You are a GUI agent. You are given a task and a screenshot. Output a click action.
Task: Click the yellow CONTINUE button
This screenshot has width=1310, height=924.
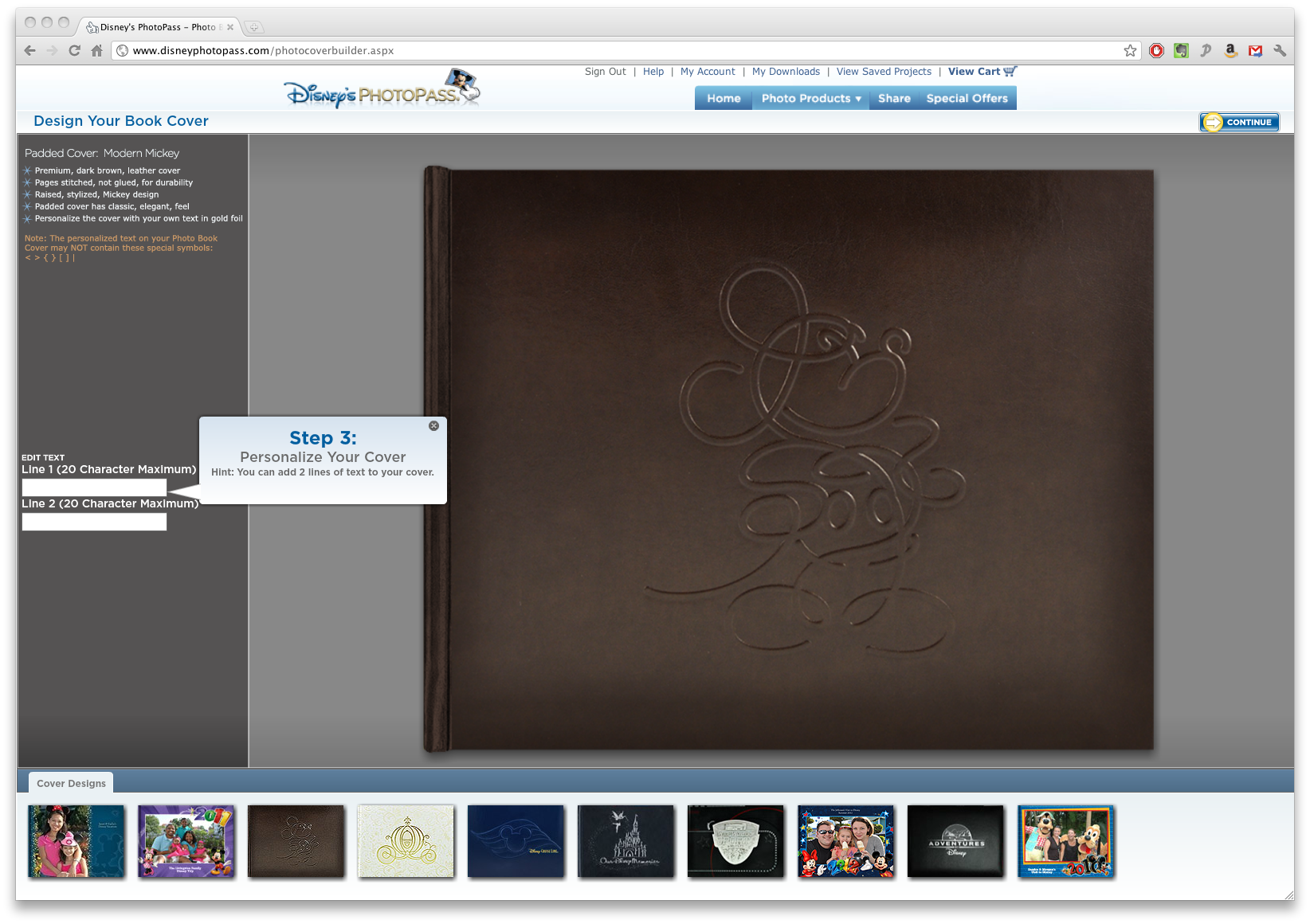1239,122
